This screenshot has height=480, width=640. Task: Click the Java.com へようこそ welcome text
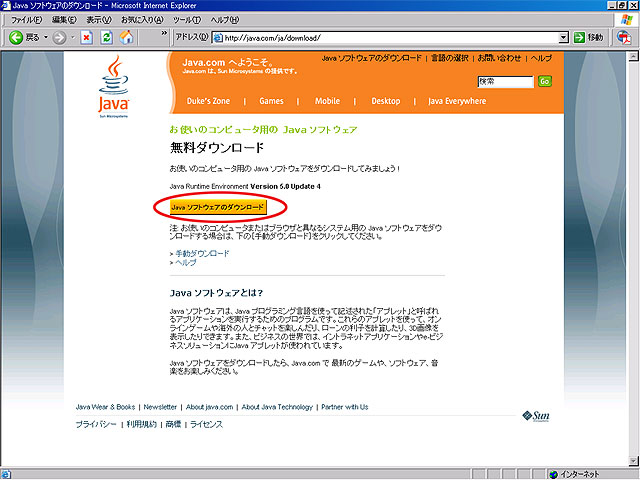click(228, 62)
